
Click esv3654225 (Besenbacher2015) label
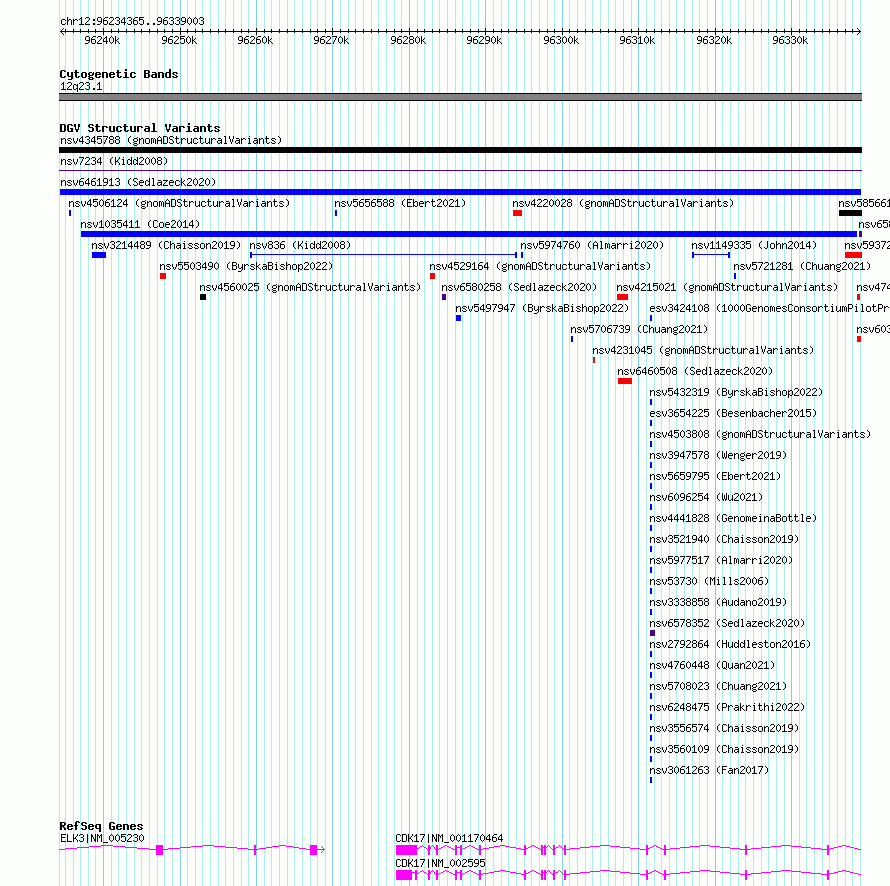pos(733,413)
